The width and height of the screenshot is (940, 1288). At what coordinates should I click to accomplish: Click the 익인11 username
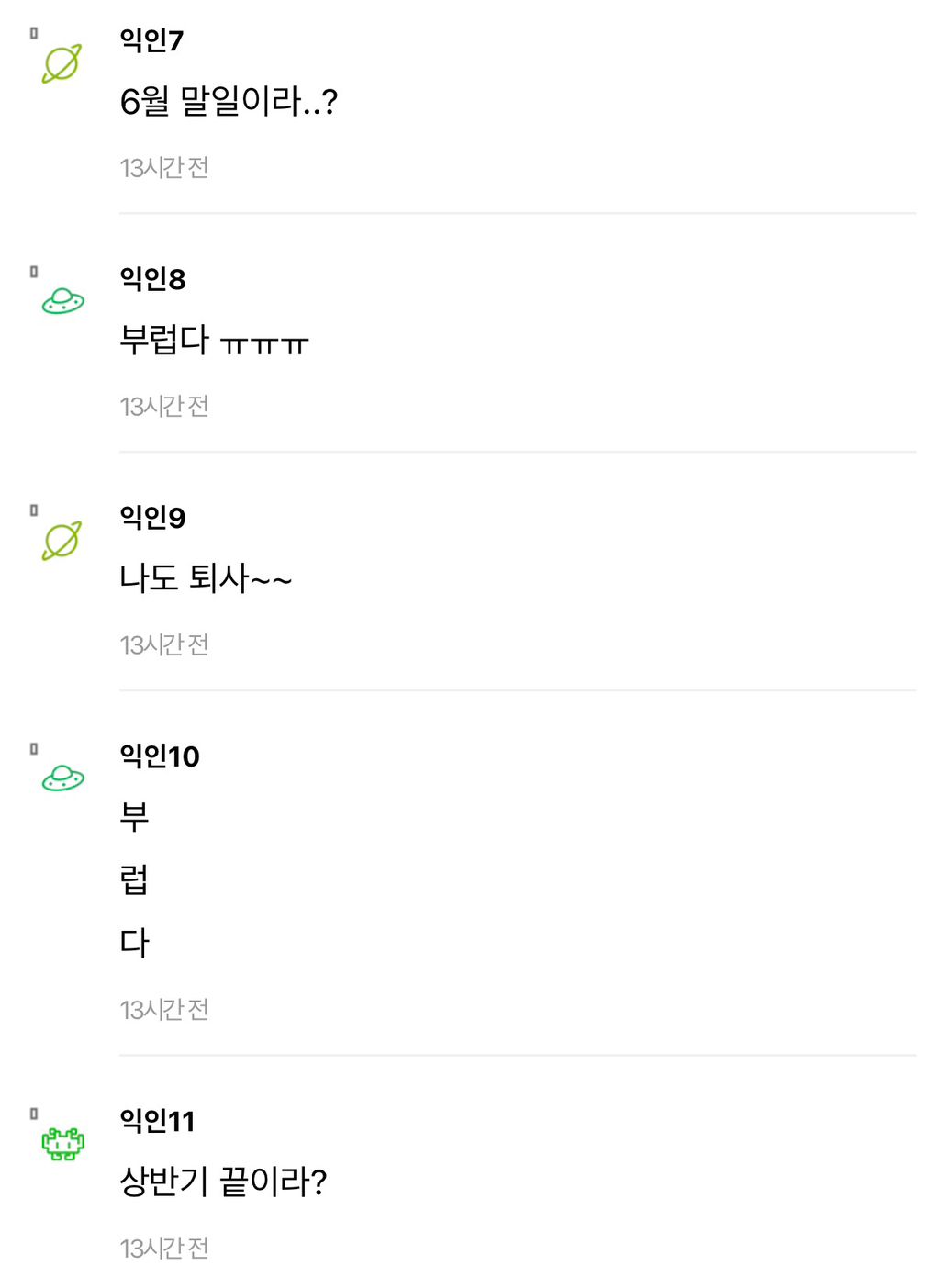point(157,1121)
